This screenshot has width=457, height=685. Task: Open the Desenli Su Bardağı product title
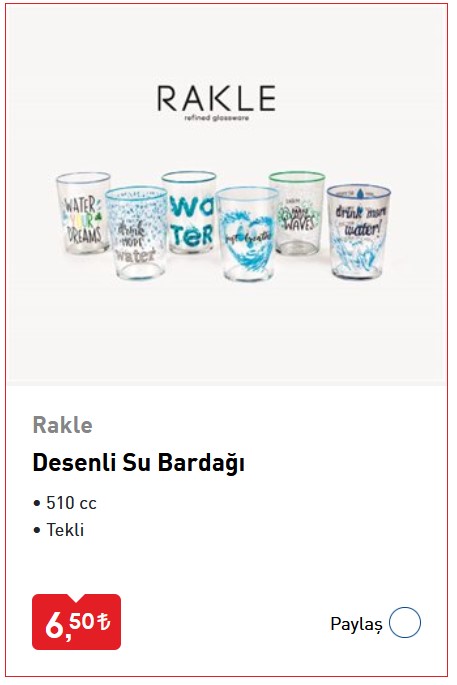(138, 462)
